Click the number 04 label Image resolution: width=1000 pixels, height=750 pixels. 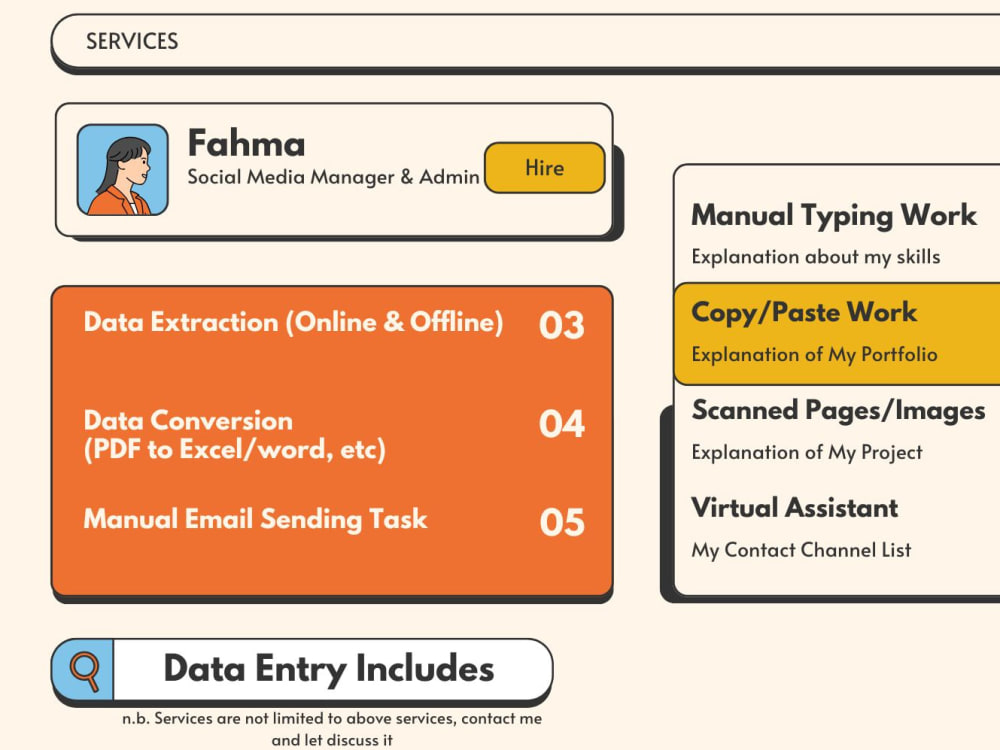click(561, 423)
